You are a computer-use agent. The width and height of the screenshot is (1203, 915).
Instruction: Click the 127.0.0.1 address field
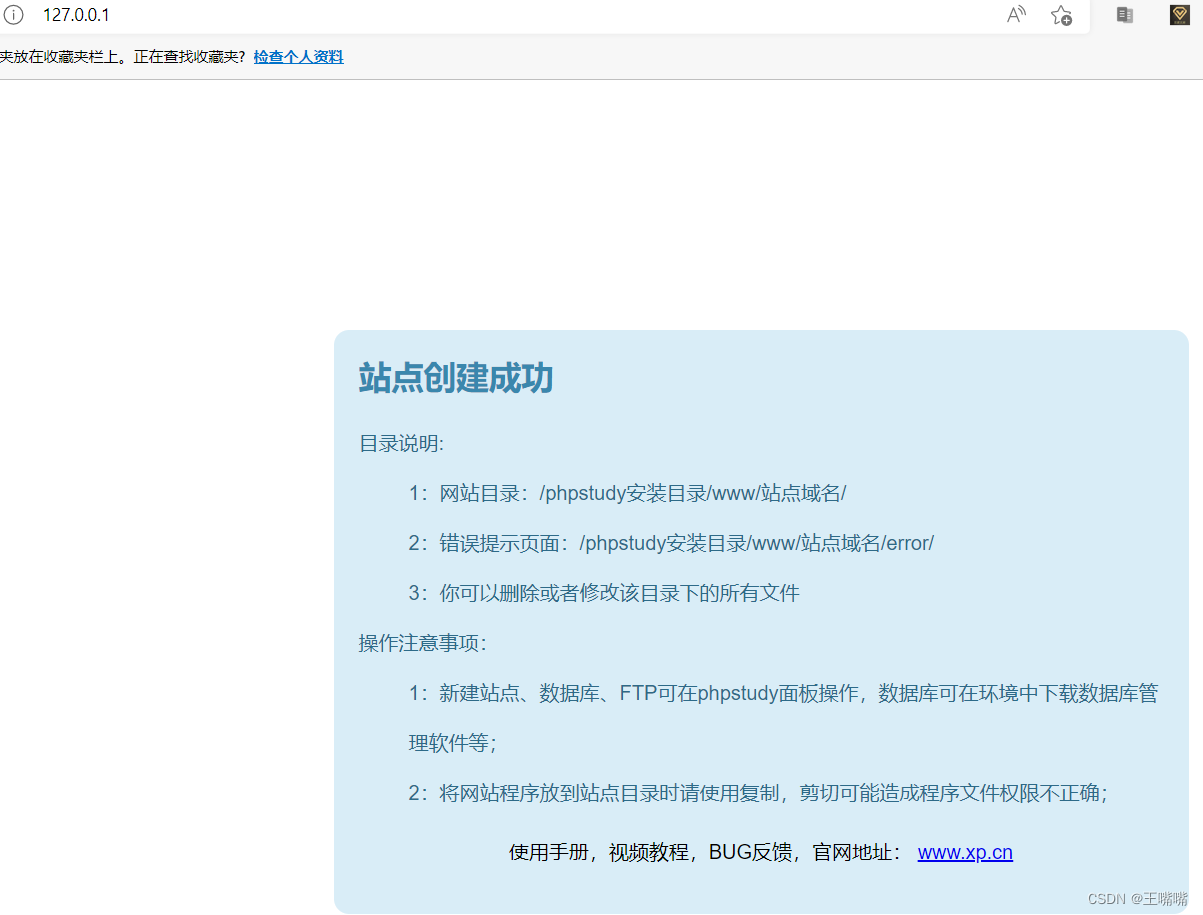76,15
